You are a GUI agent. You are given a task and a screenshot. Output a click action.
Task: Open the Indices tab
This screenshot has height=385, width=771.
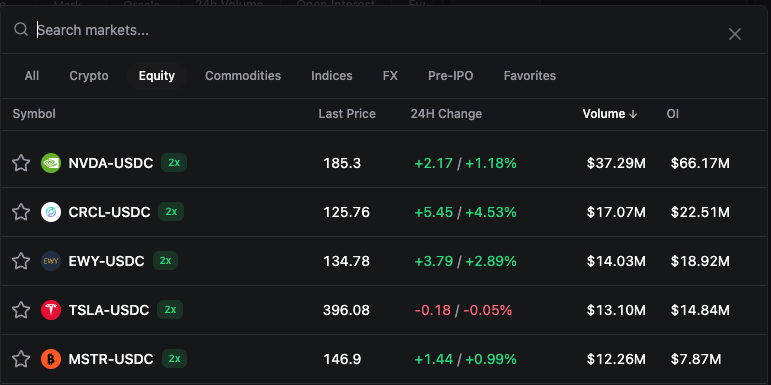332,76
